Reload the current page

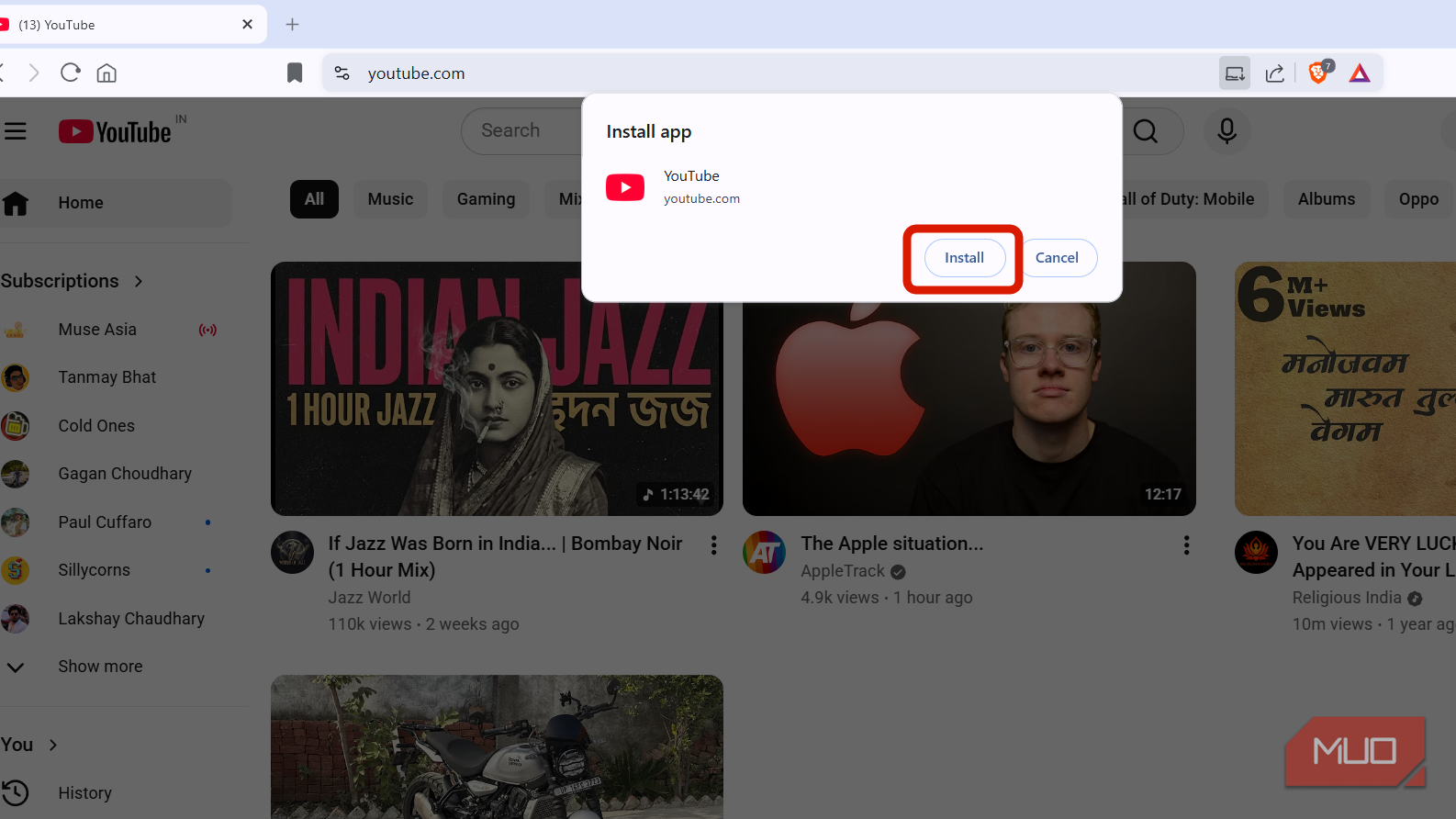(x=71, y=73)
